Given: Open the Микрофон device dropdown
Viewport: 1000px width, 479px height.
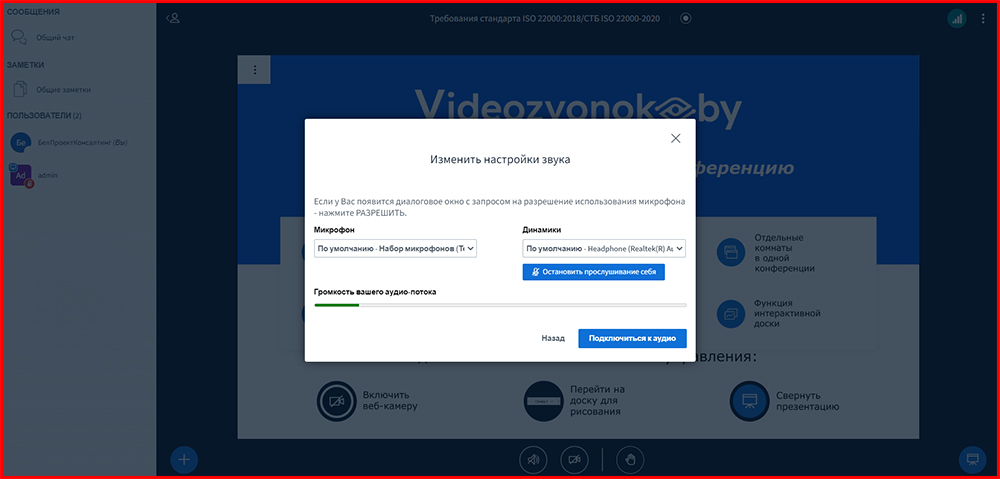Looking at the screenshot, I should point(395,249).
